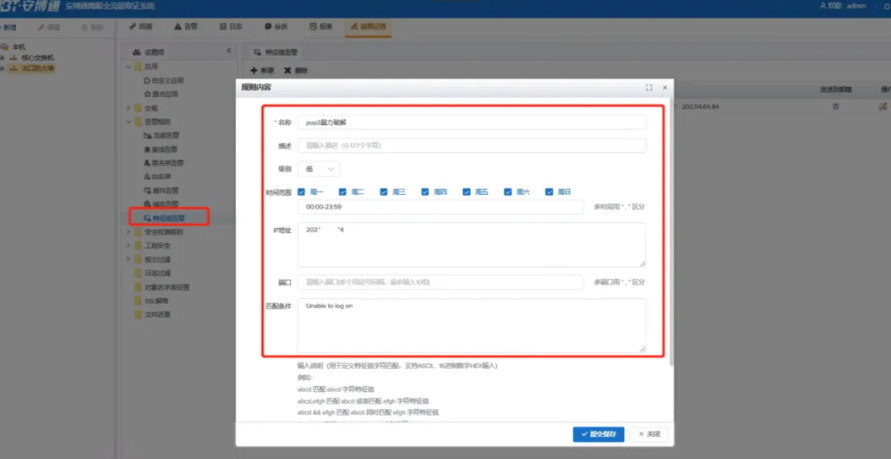
Task: Open the 报表 tab in the top navigation
Action: tap(321, 26)
